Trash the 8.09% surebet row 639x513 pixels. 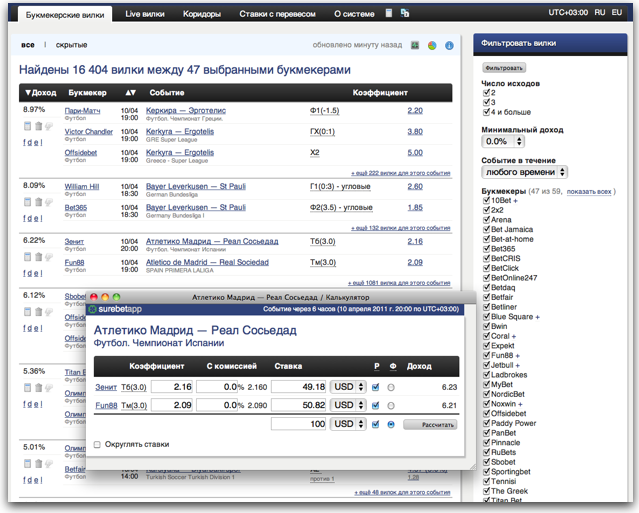(x=38, y=202)
